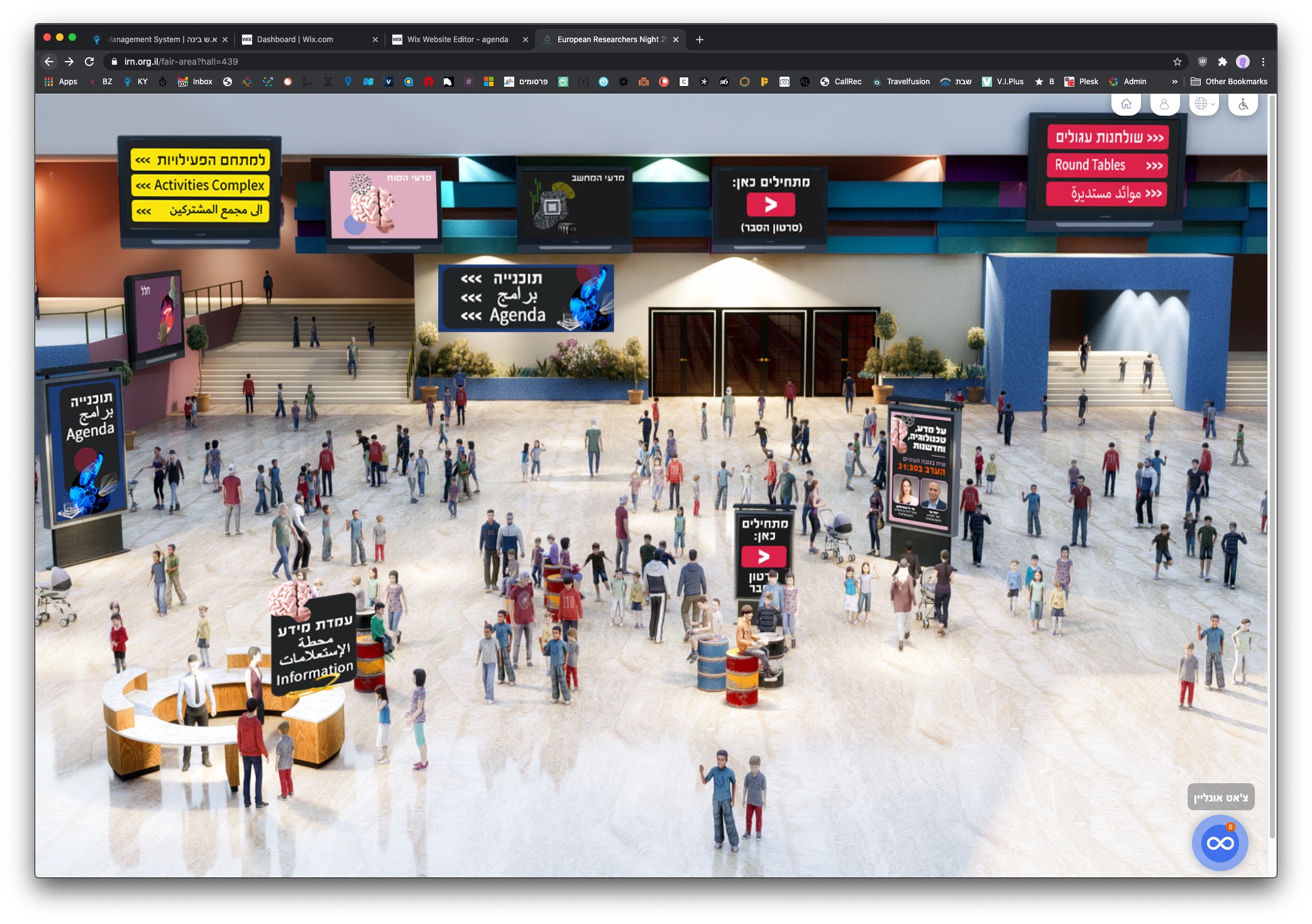Click the Round Tables sign

[x=1106, y=165]
